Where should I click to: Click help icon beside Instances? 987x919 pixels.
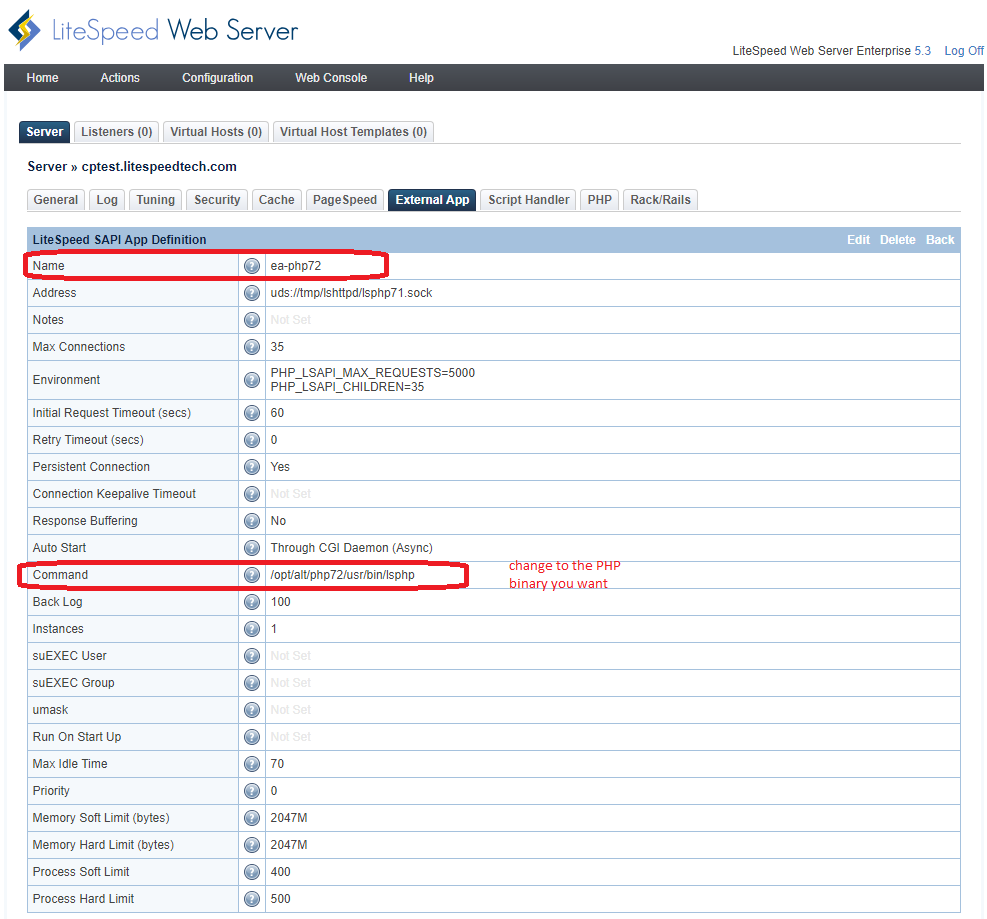[x=252, y=629]
